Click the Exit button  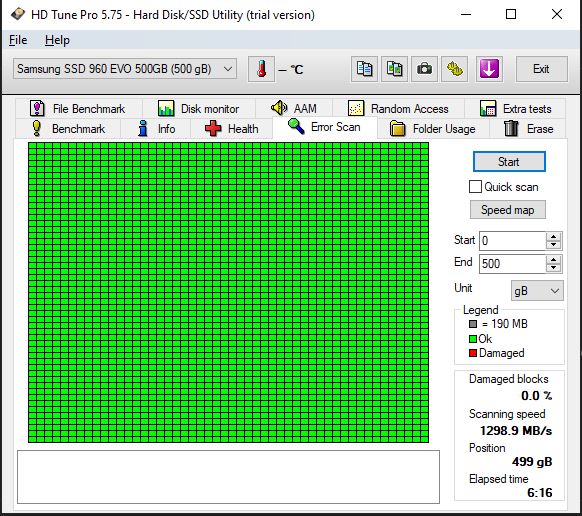tap(542, 69)
